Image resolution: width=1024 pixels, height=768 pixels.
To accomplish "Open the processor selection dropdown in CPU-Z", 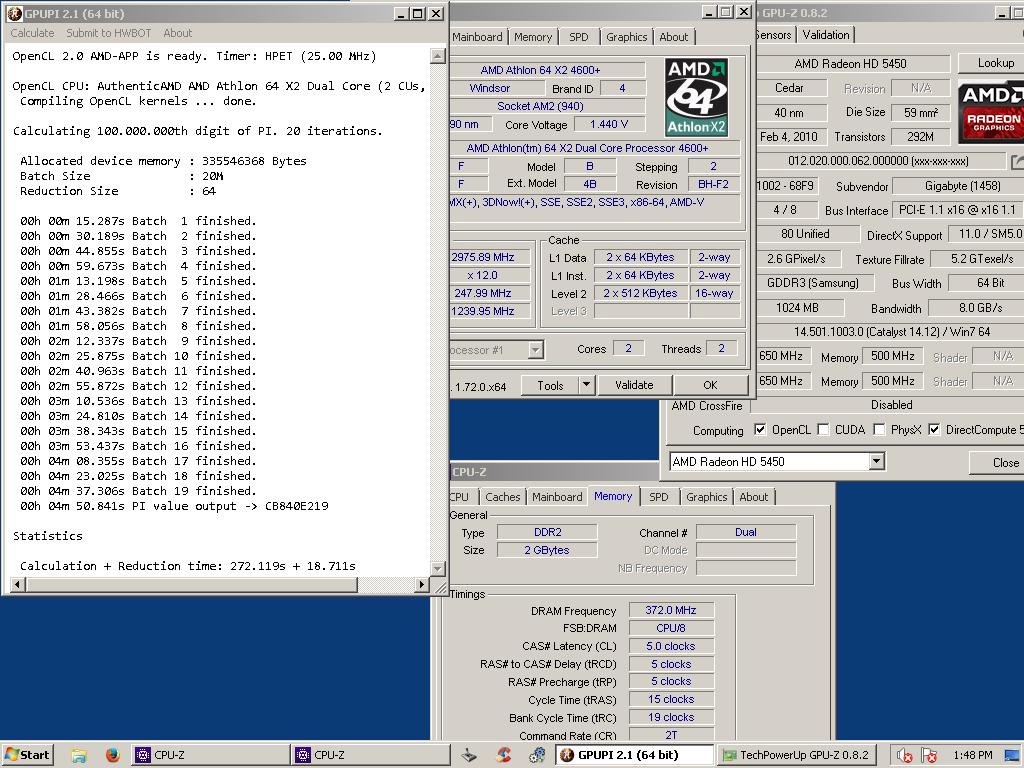I will point(535,350).
